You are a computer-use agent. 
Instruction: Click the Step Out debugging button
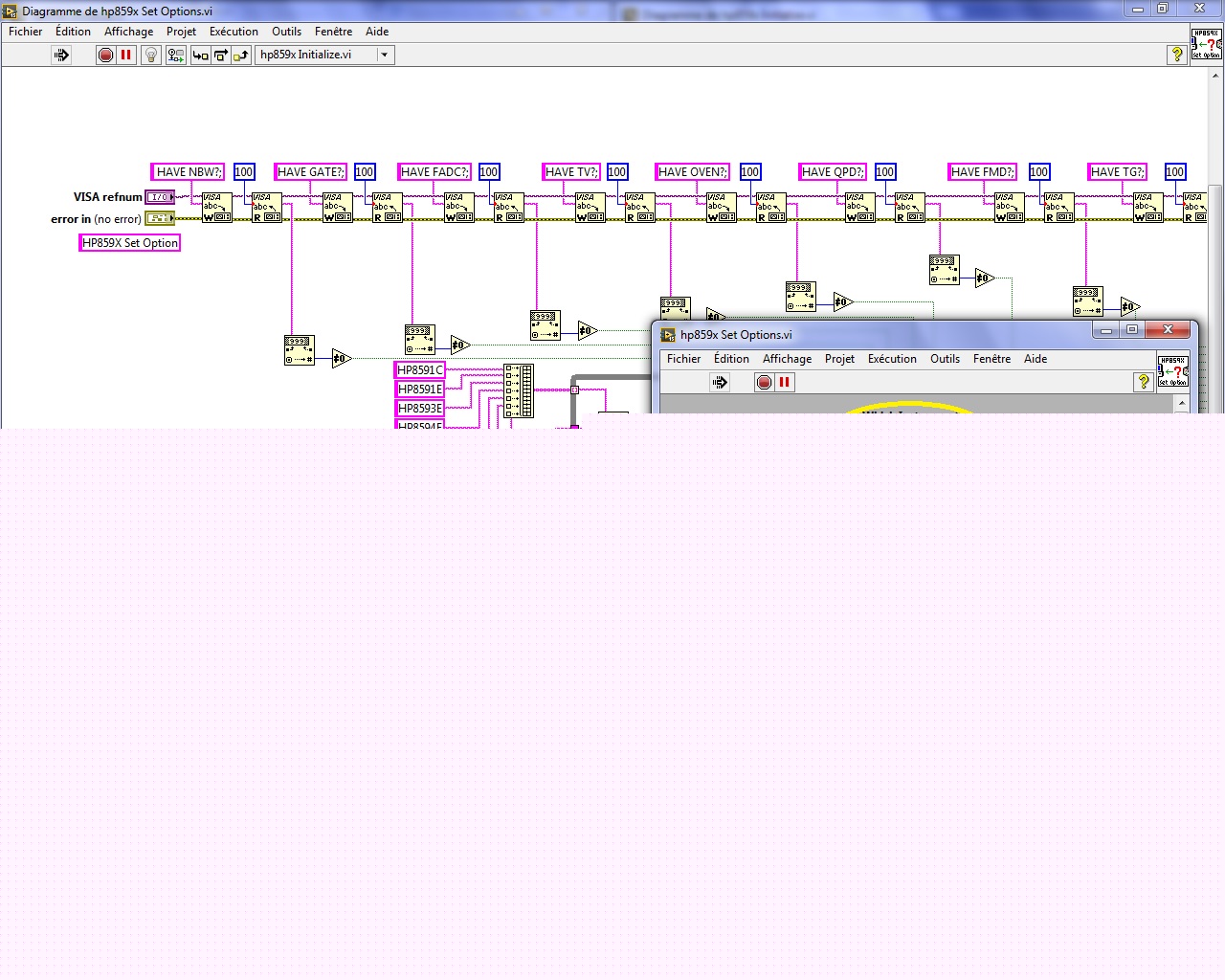240,55
